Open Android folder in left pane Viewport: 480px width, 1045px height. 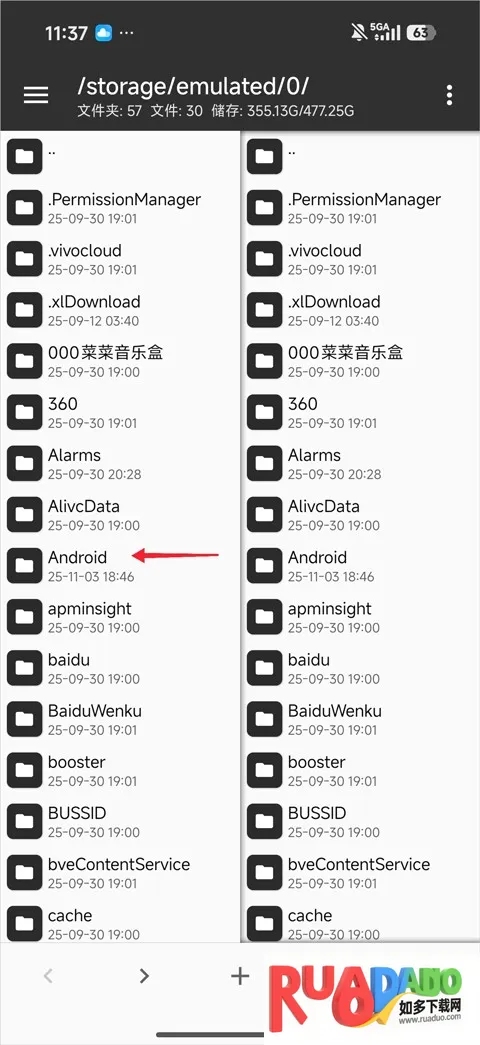point(120,566)
